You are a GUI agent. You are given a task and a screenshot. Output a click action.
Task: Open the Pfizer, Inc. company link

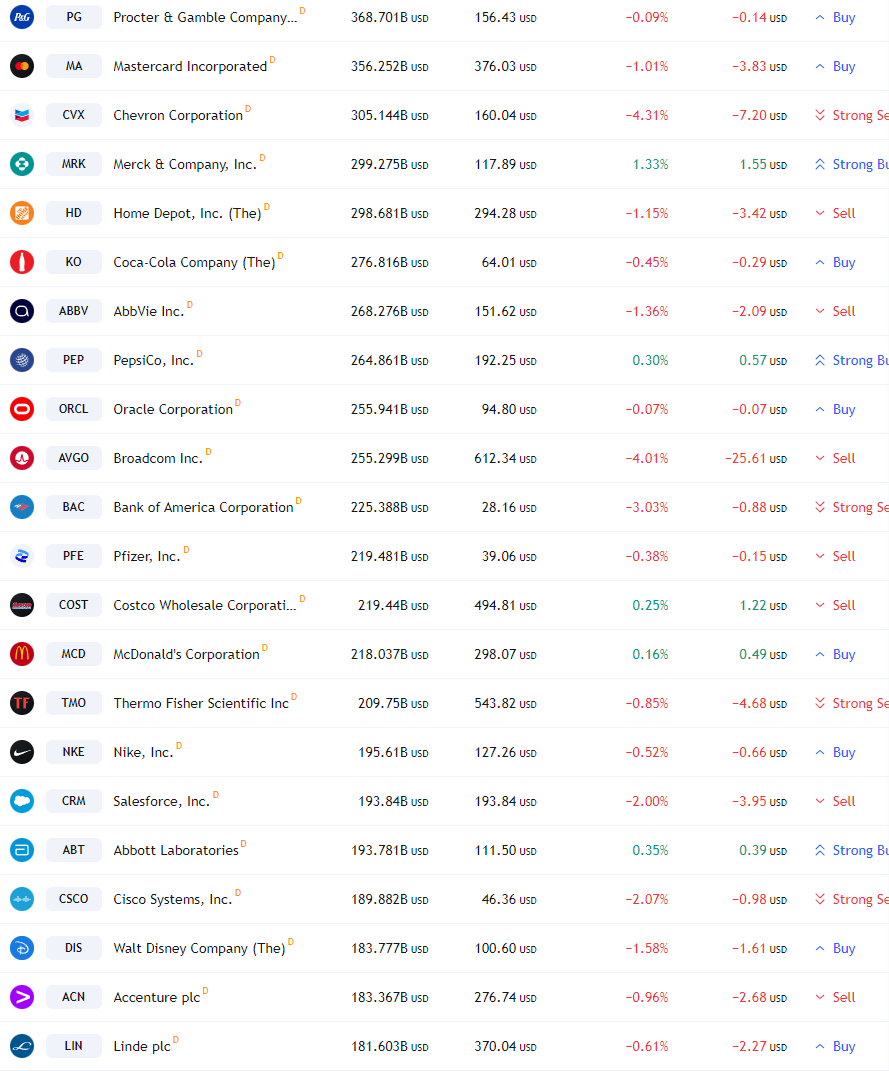click(x=147, y=556)
